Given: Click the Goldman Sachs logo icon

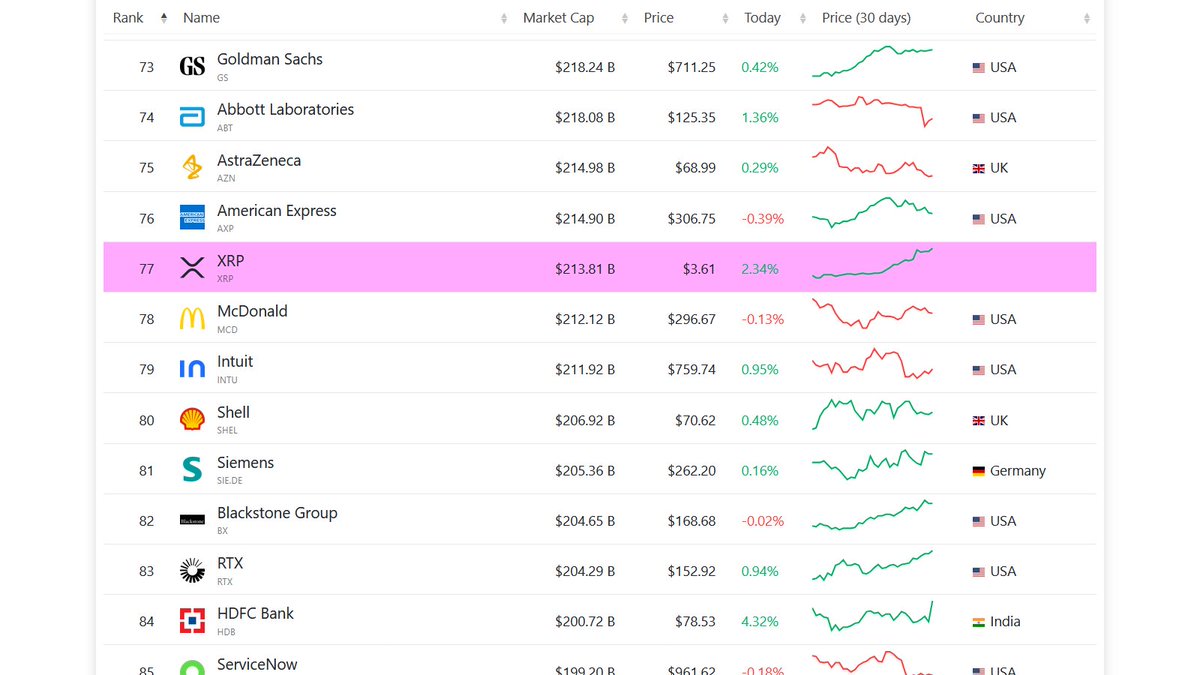Looking at the screenshot, I should click(x=192, y=67).
